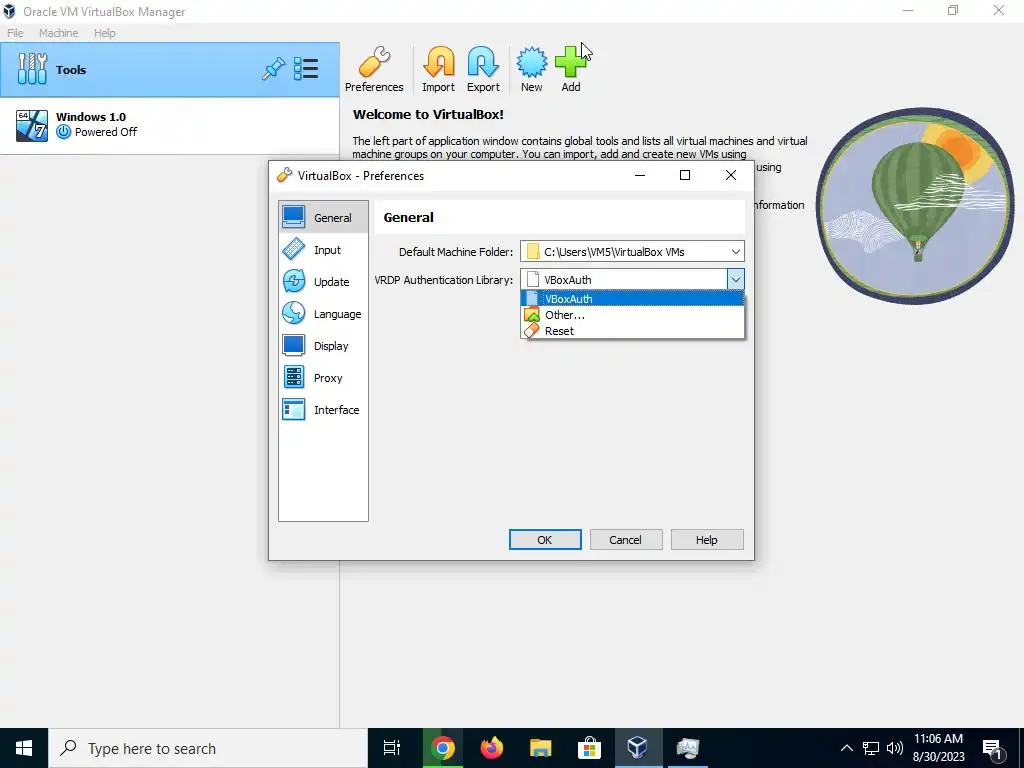This screenshot has width=1024, height=768.
Task: Expand the Default Machine Folder dropdown
Action: pos(735,251)
